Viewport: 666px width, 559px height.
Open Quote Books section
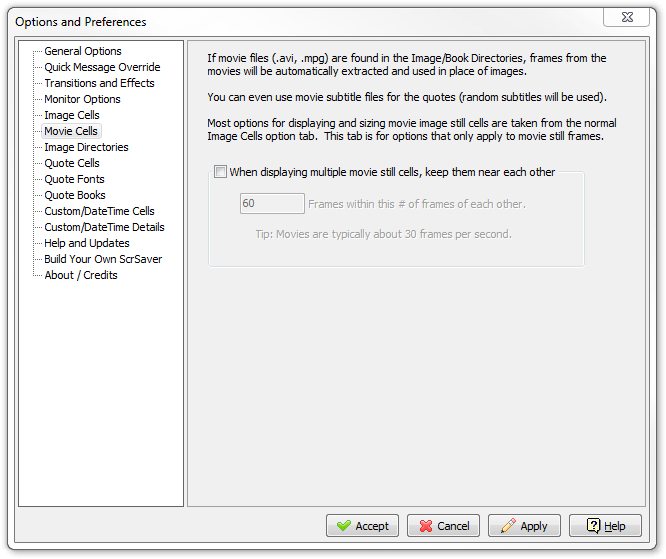point(75,195)
